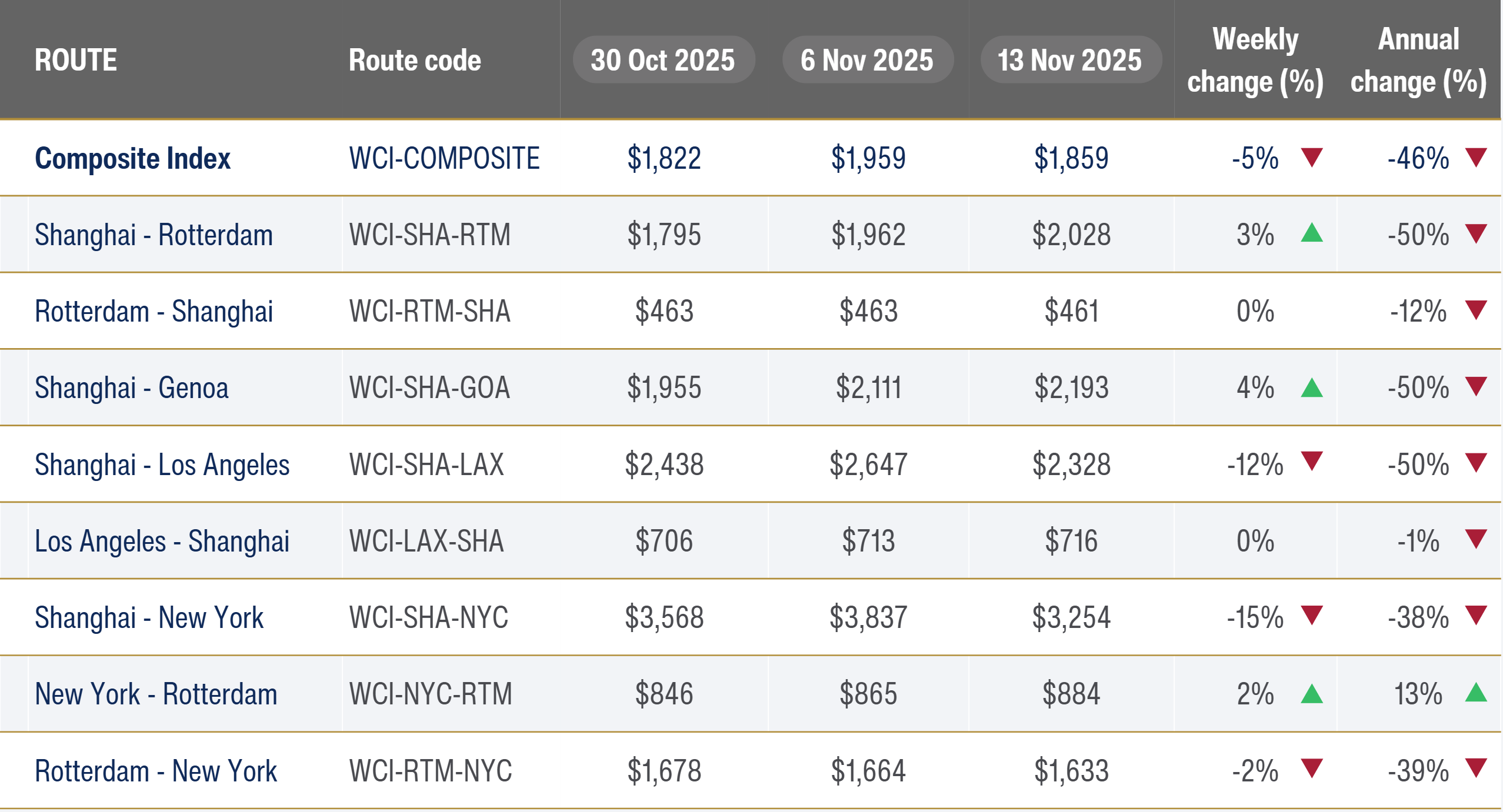Open the Rotterdam - New York route
1503x812 pixels.
[x=155, y=771]
